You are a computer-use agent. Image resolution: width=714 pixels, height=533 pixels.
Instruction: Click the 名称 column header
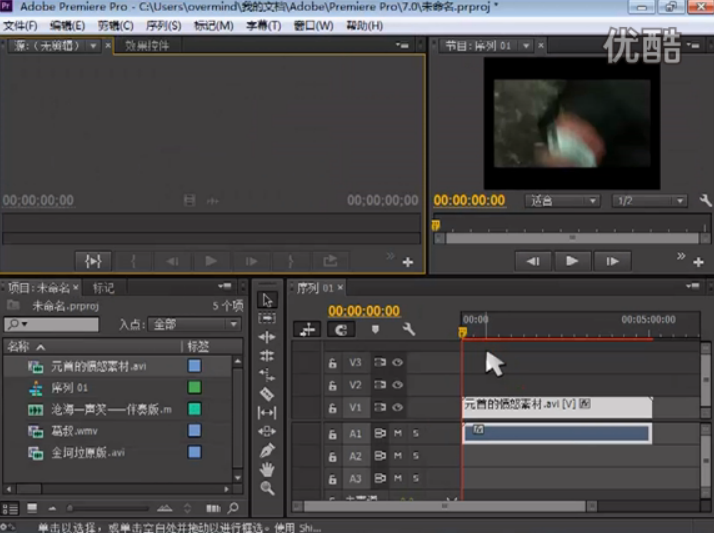(x=18, y=346)
